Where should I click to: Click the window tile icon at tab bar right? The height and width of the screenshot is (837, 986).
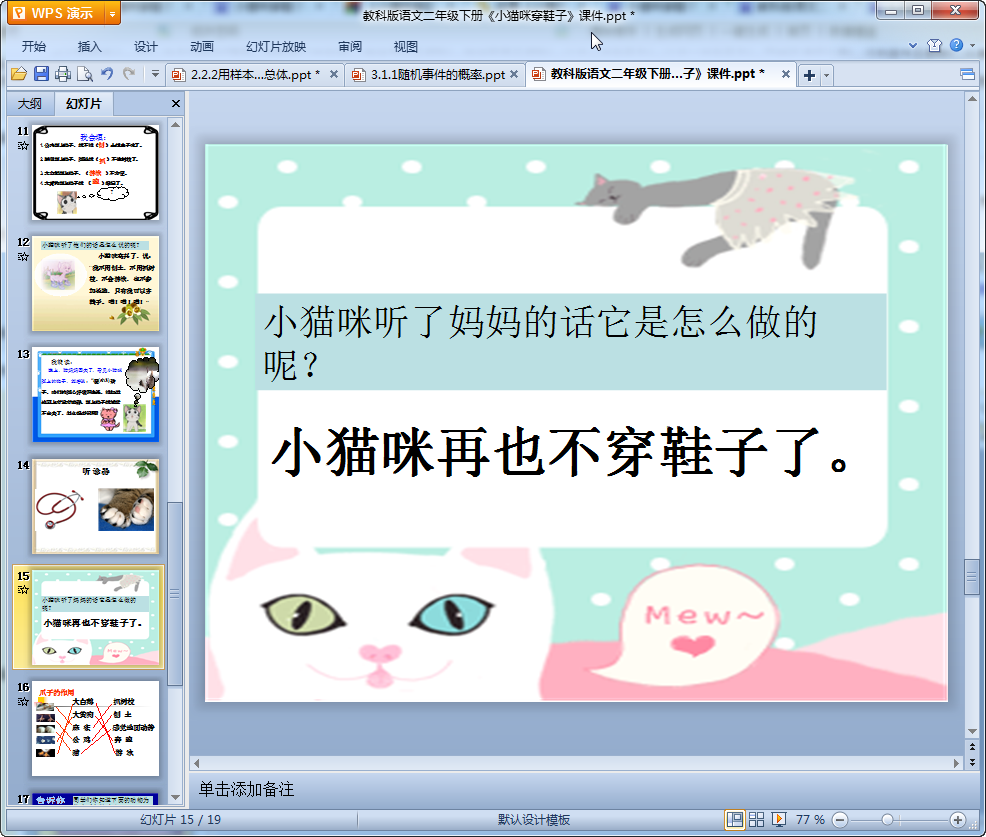tap(967, 75)
